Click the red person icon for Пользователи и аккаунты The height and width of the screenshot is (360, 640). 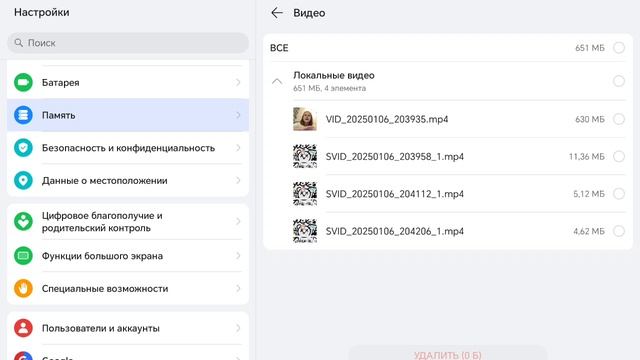click(x=23, y=328)
